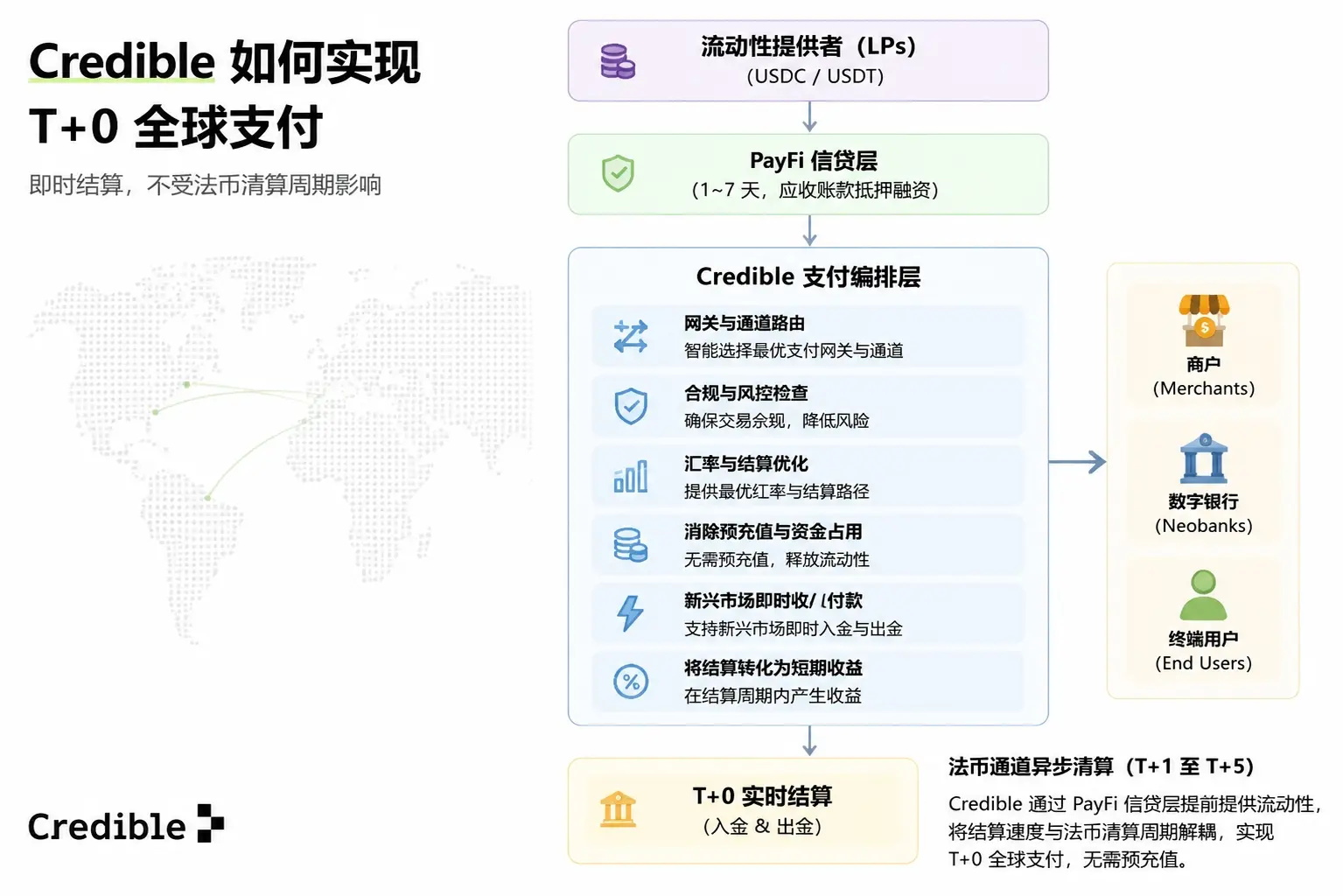
Task: Click the '(1~7 天, 应收账款抵押融资)' label
Action: click(815, 190)
